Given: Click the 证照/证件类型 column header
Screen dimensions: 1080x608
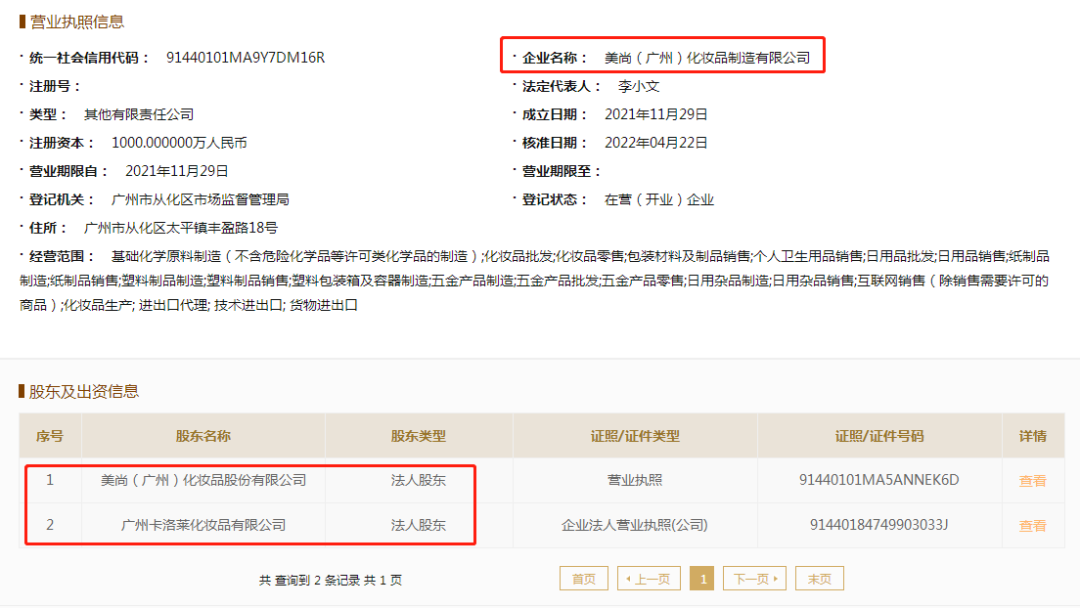Looking at the screenshot, I should tap(634, 436).
